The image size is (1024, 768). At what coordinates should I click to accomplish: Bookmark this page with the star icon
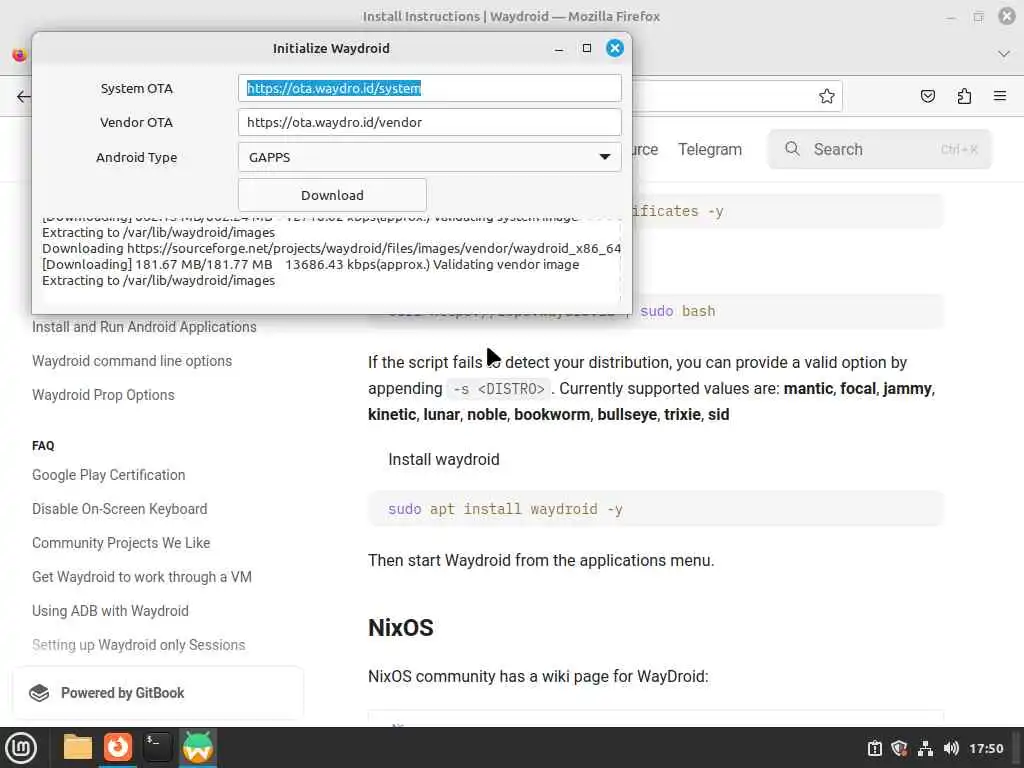coord(827,96)
